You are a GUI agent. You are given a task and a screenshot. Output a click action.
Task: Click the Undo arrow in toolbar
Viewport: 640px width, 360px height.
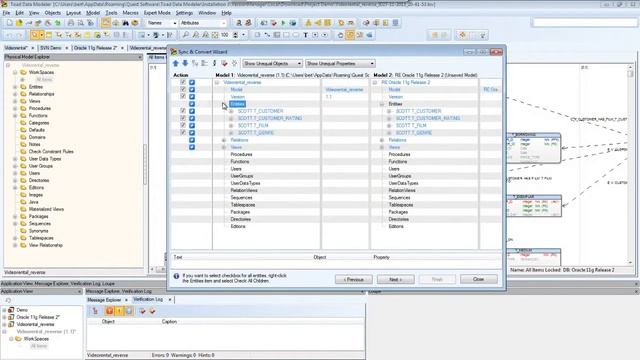[9, 36]
